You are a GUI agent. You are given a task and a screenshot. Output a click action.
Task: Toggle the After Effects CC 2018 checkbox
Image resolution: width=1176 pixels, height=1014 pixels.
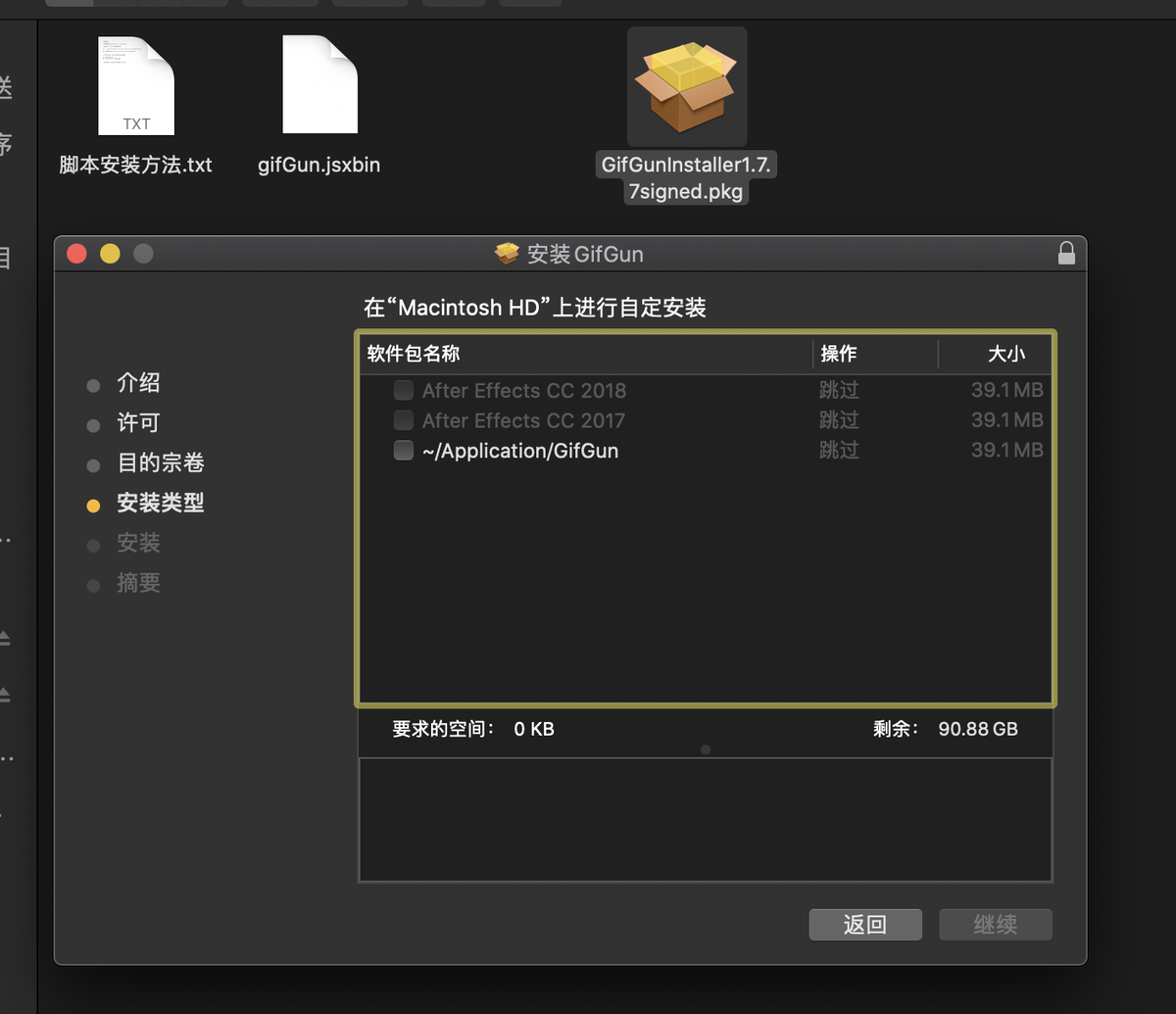(403, 390)
